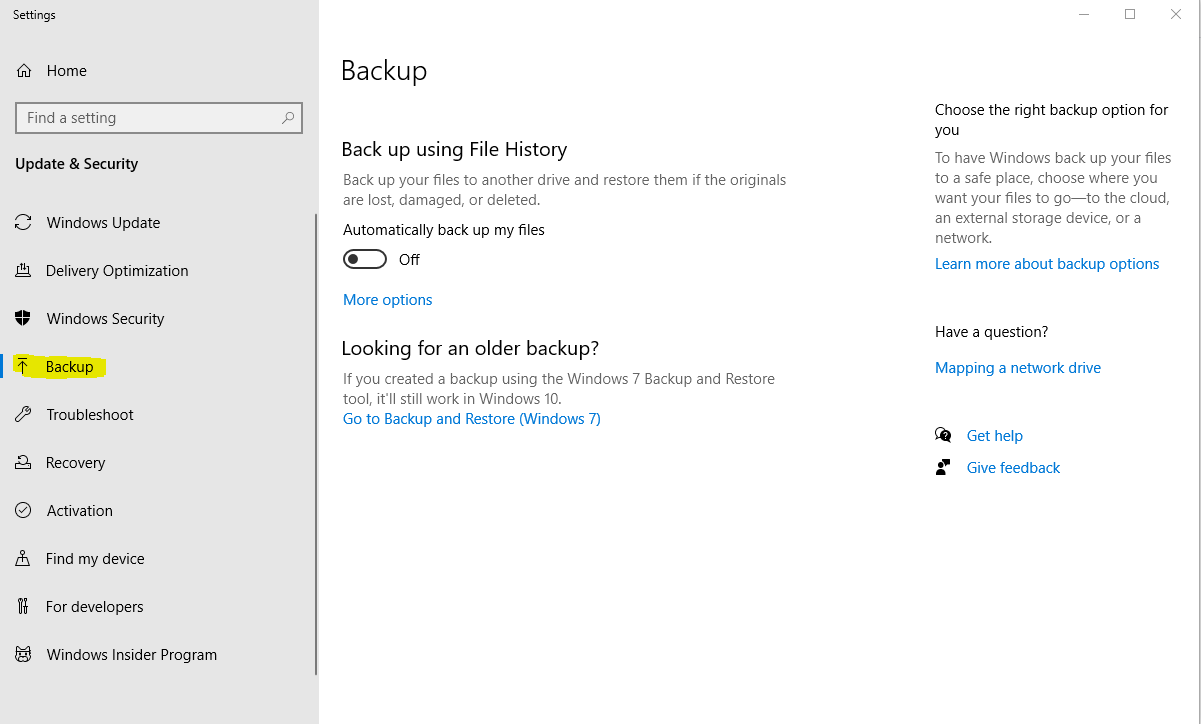1201x724 pixels.
Task: Click the sidebar vertical scrollbar
Action: [x=316, y=444]
